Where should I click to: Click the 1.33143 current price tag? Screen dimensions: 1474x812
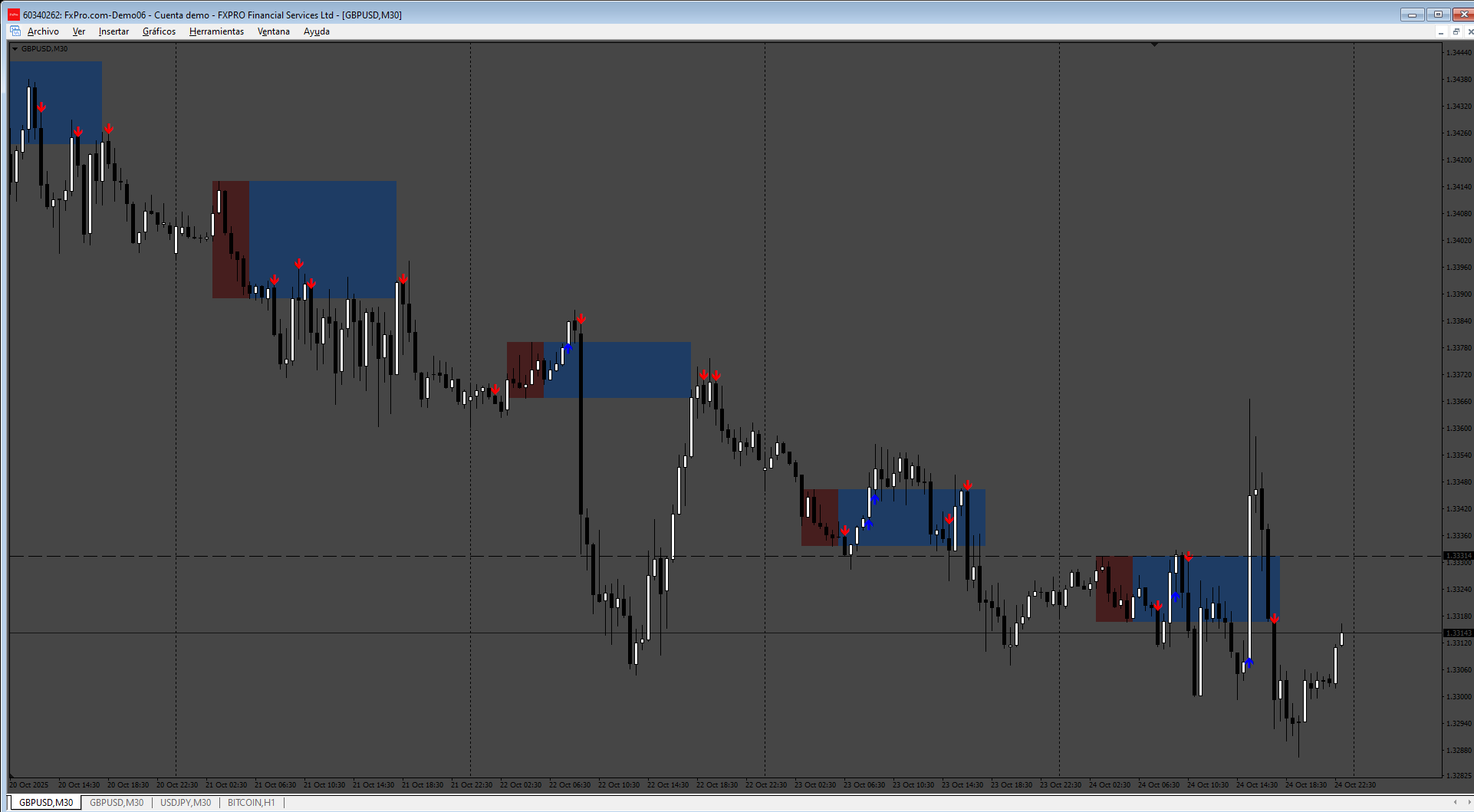point(1458,633)
